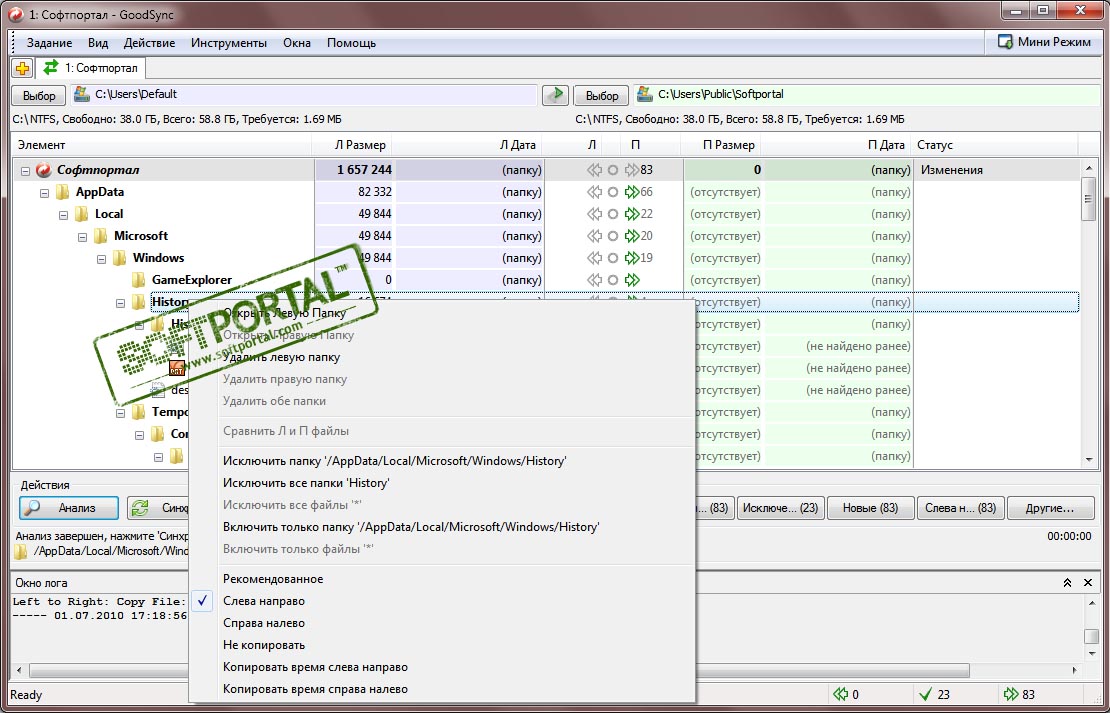Choose 'Удалить левую папку' from context menu
This screenshot has height=713, width=1110.
[x=442, y=357]
